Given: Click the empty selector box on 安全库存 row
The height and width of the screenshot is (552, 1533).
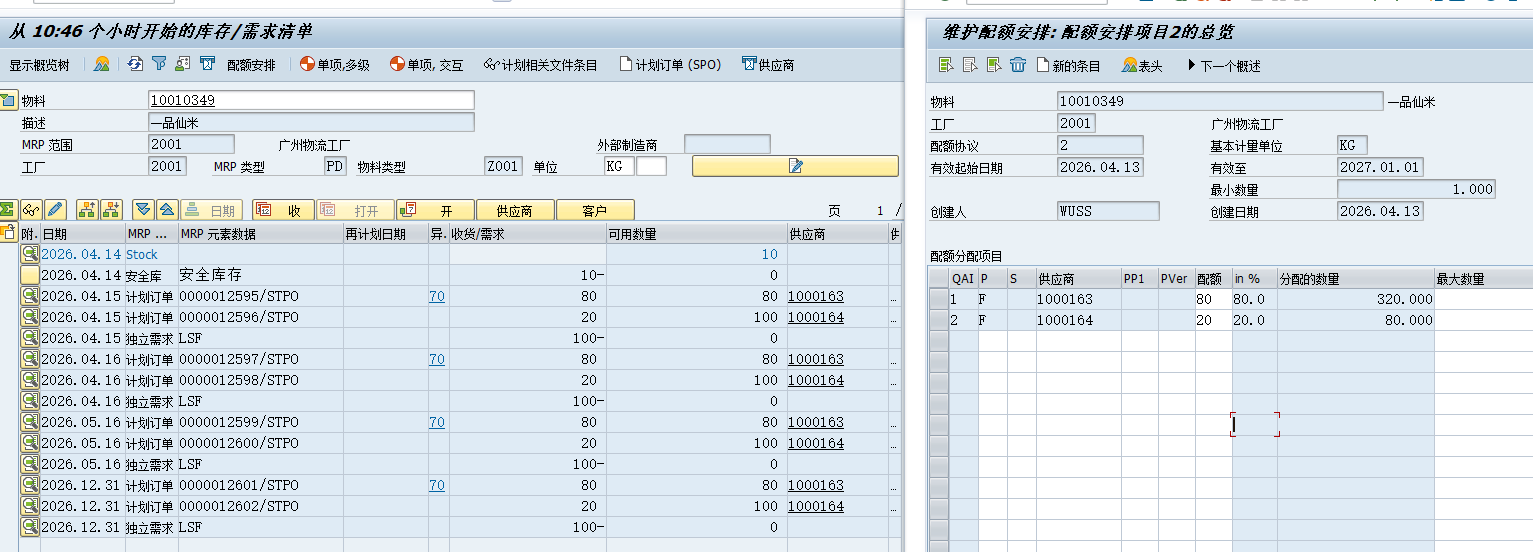Looking at the screenshot, I should [x=30, y=275].
